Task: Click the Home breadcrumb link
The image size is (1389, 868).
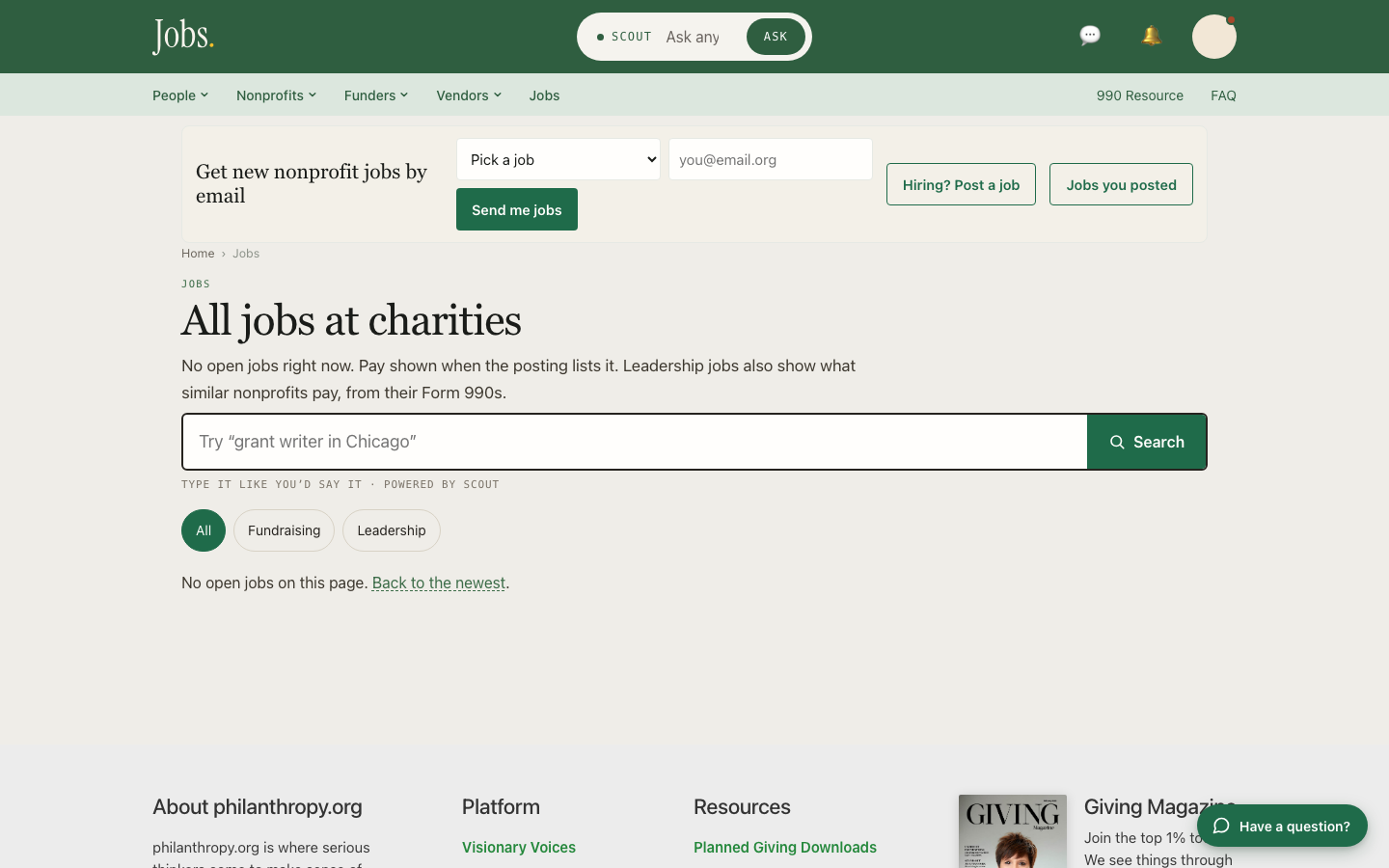Action: click(198, 254)
